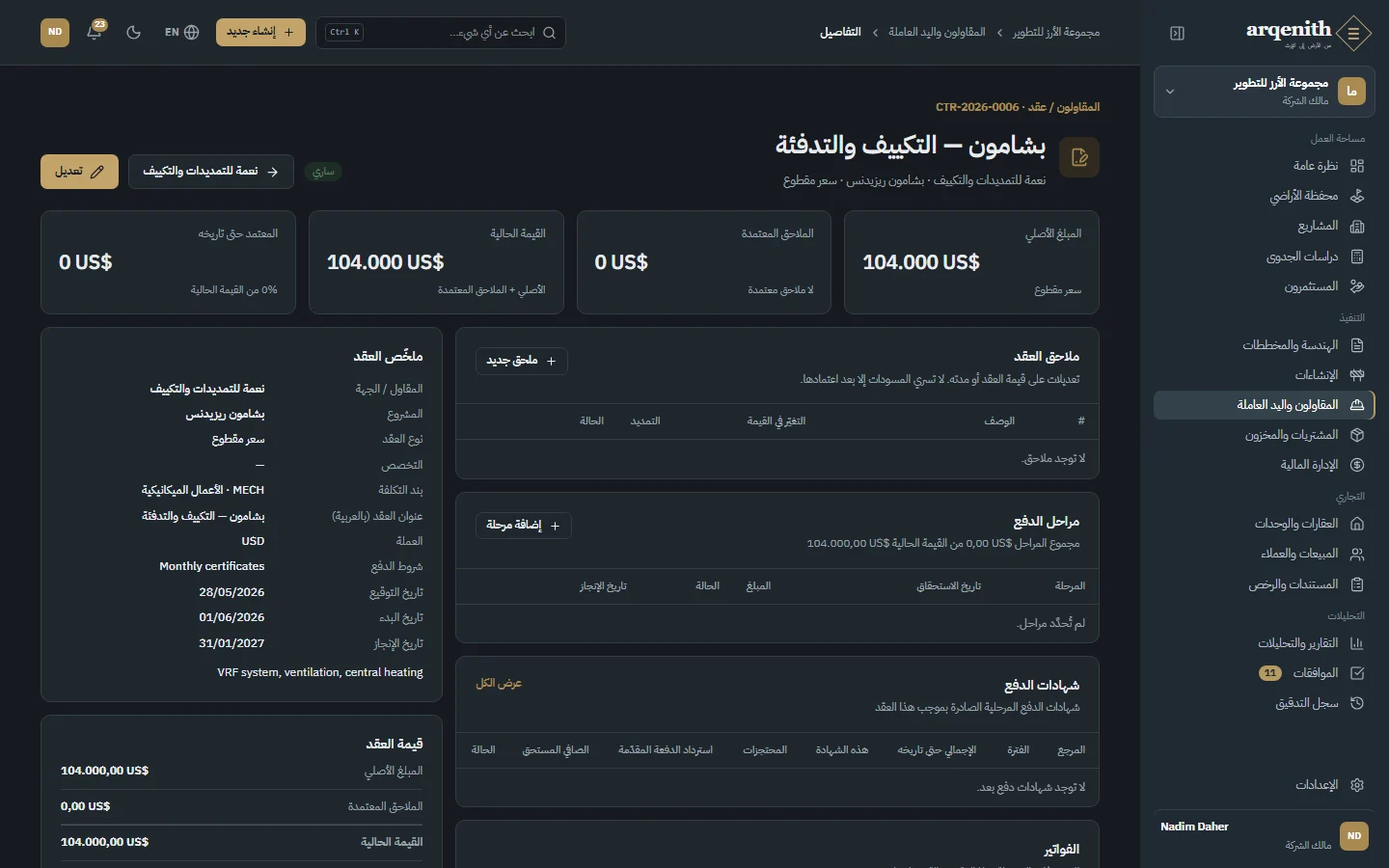Switch language to EN
The image size is (1389, 868).
tap(181, 32)
